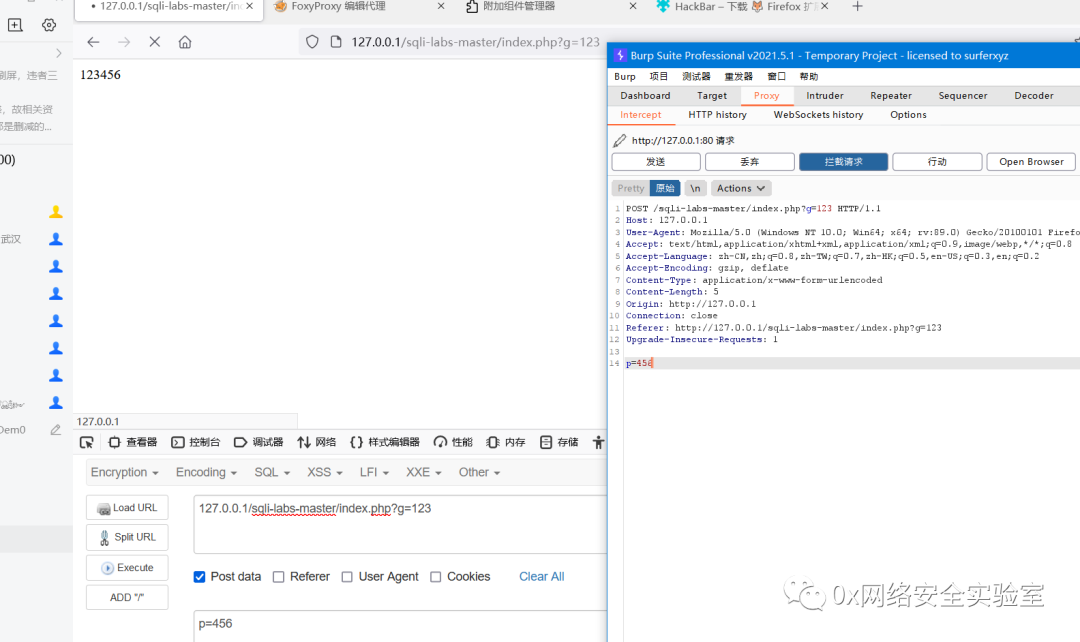Click the pencil edit icon beside request URL
This screenshot has width=1080, height=642.
pyautogui.click(x=620, y=141)
